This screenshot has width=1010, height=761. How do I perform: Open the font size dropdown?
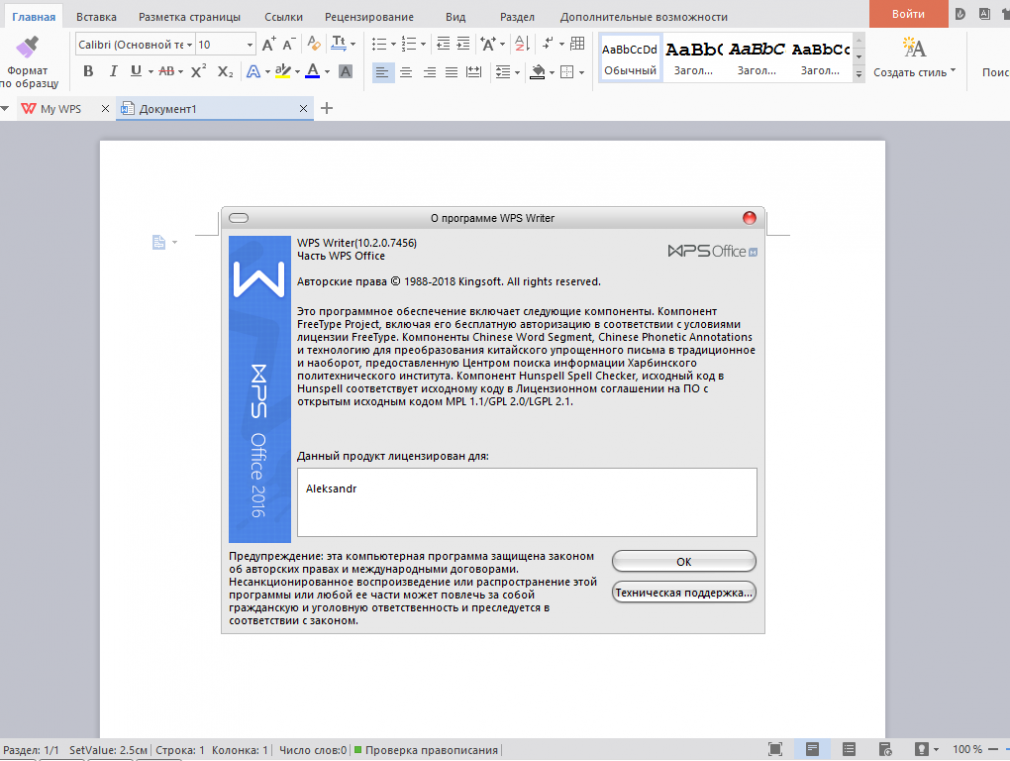pos(250,45)
